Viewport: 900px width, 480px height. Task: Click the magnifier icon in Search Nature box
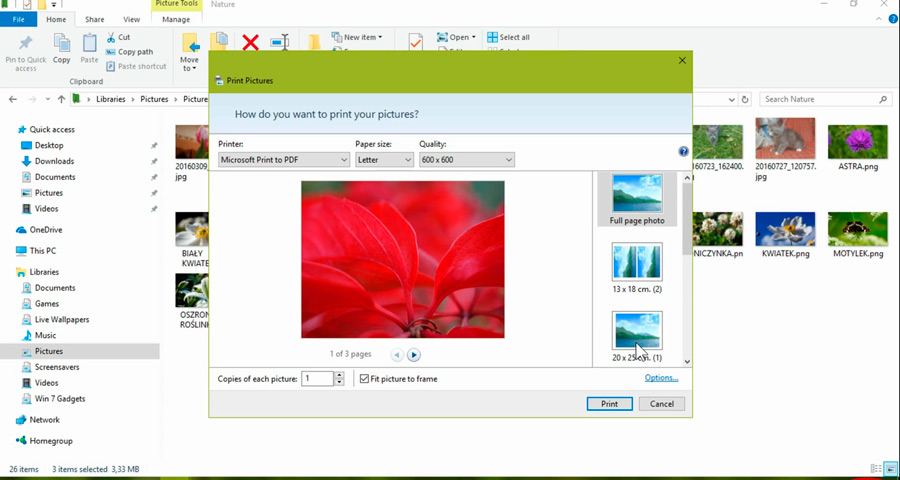[883, 99]
